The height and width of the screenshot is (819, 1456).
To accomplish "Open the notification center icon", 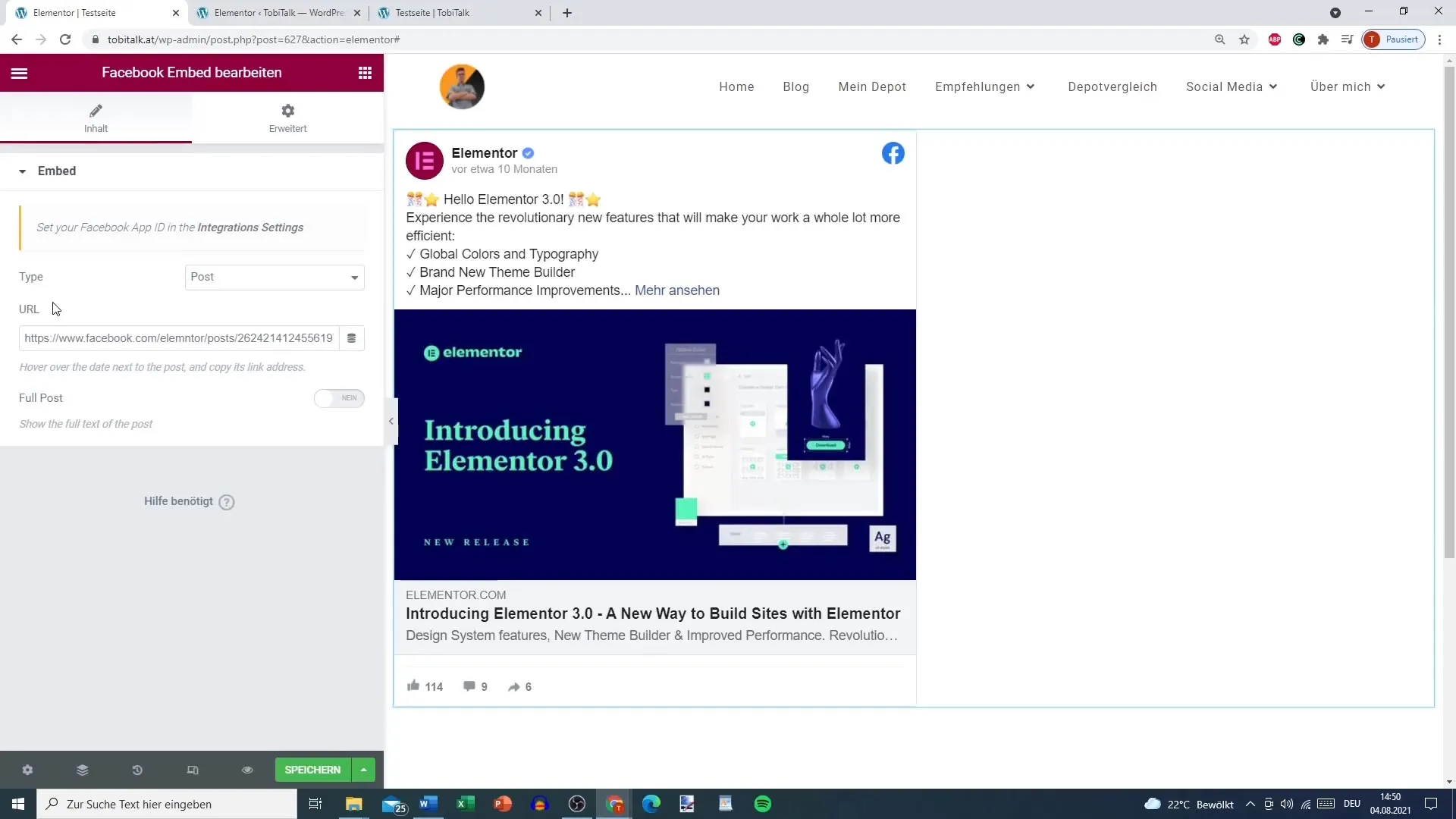I will pos(1431,804).
